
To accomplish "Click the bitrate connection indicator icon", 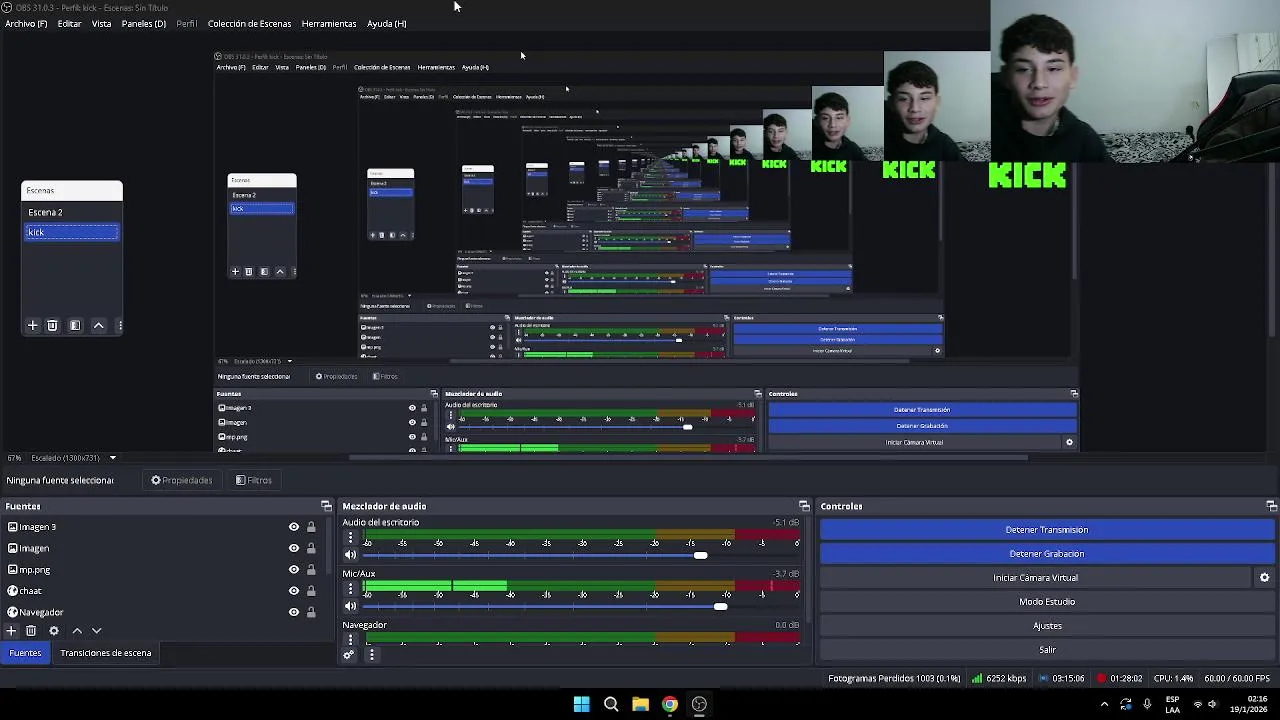I will (977, 678).
